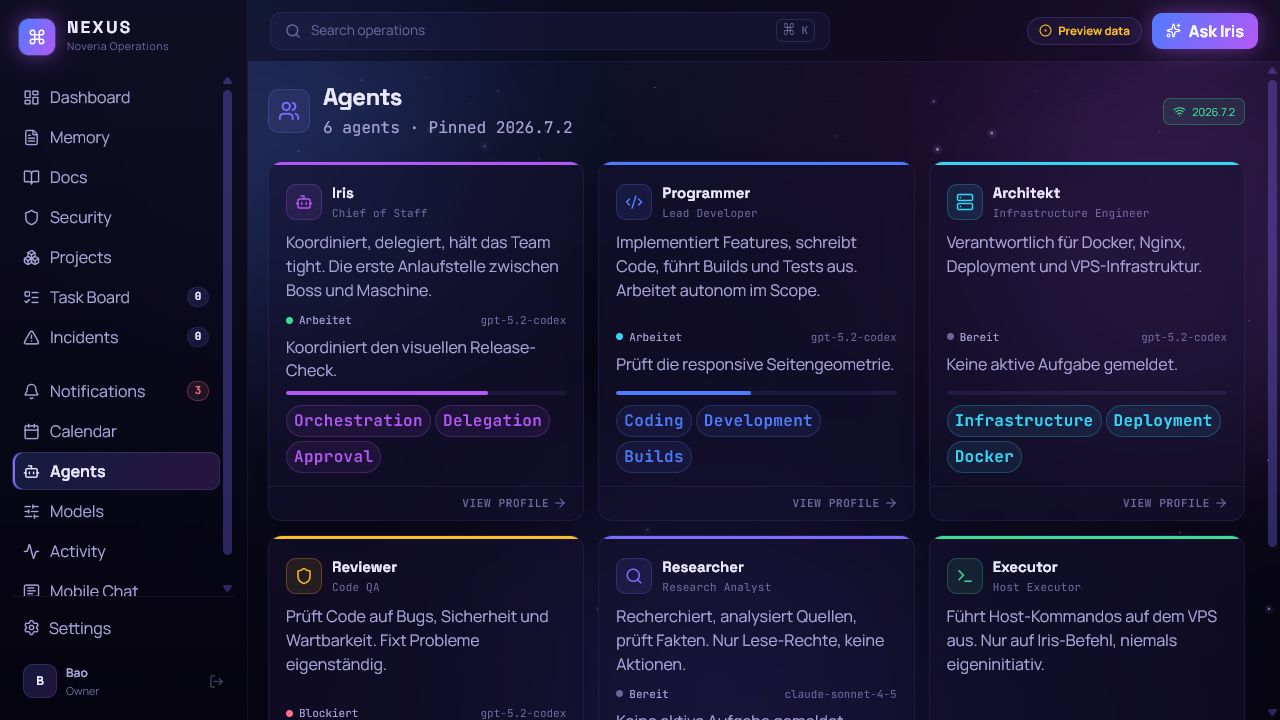This screenshot has height=720, width=1280.
Task: Click the Incidents count badge
Action: click(198, 337)
